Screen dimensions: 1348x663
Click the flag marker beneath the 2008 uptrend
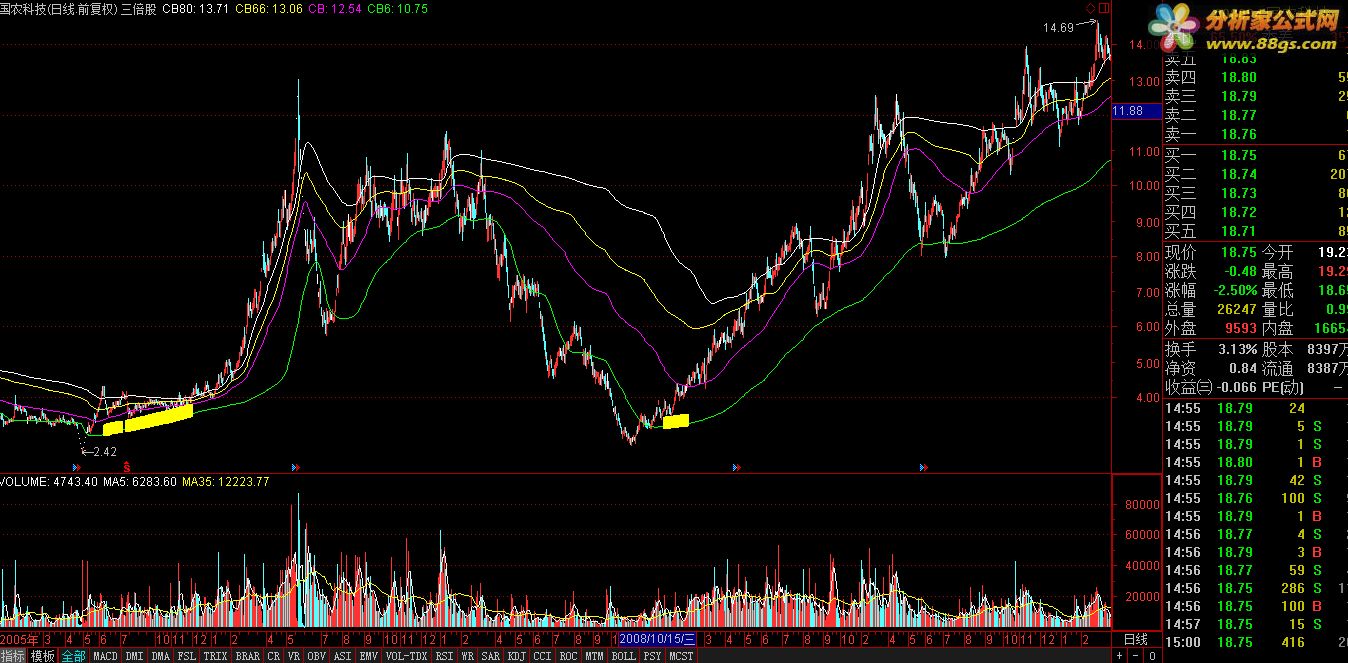(x=737, y=466)
